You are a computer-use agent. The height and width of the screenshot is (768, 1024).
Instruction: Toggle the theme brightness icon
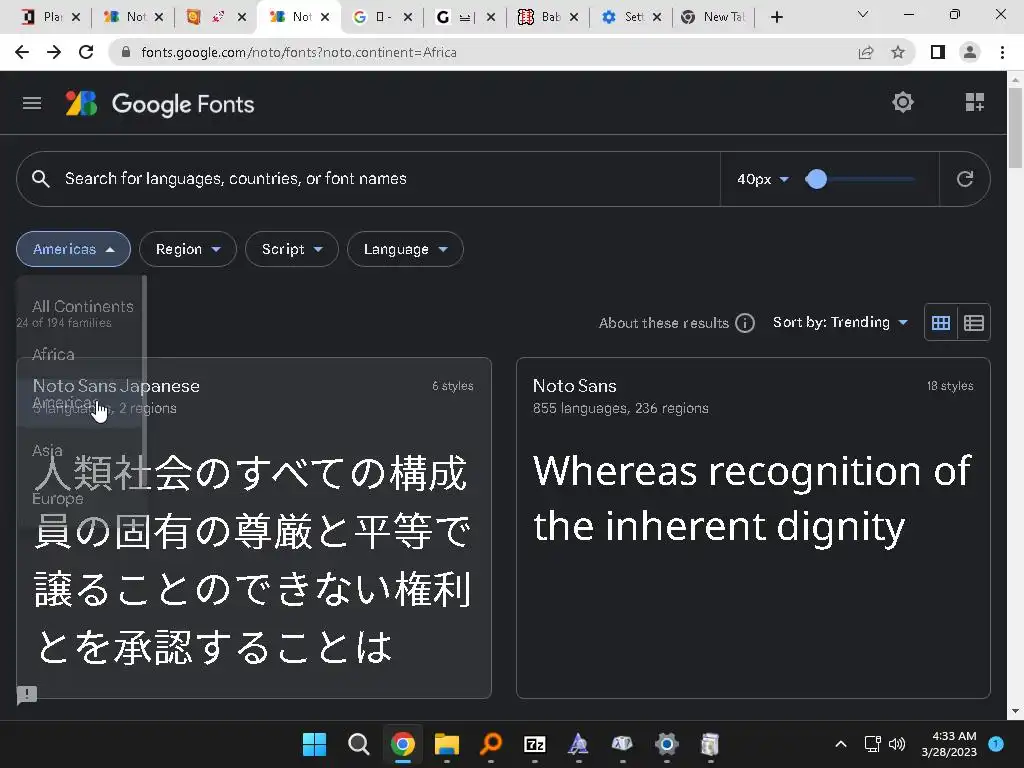903,102
